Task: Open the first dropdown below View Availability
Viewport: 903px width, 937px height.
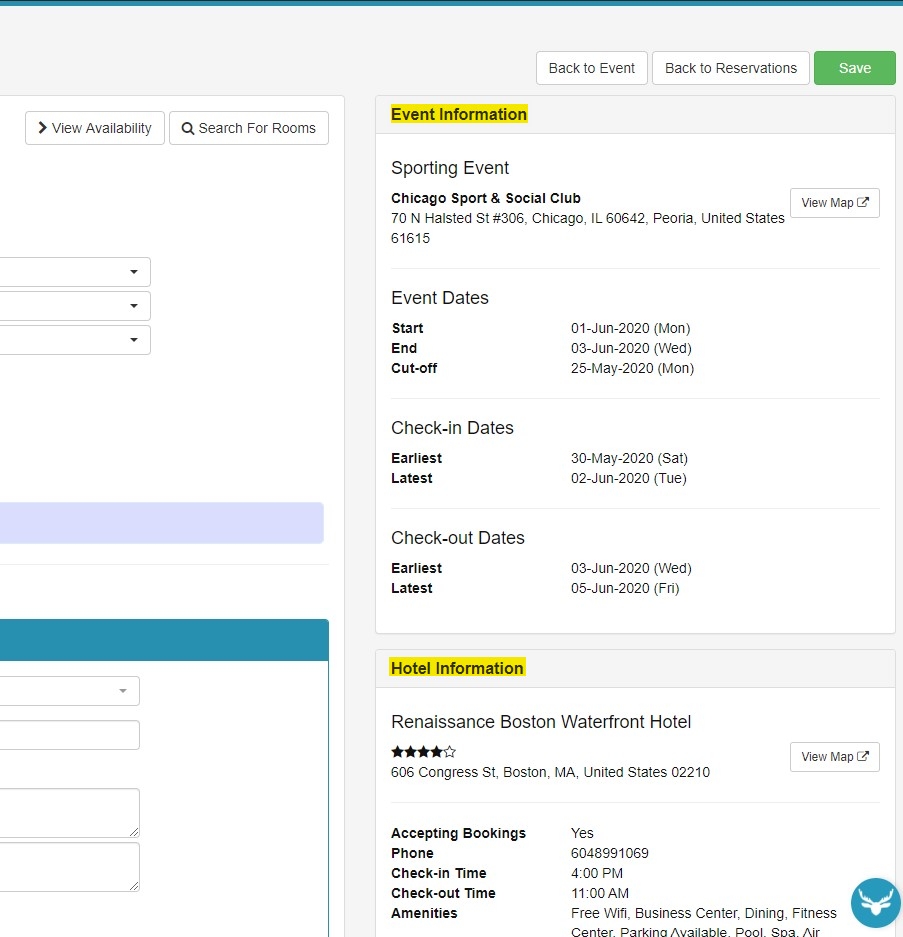Action: 75,272
